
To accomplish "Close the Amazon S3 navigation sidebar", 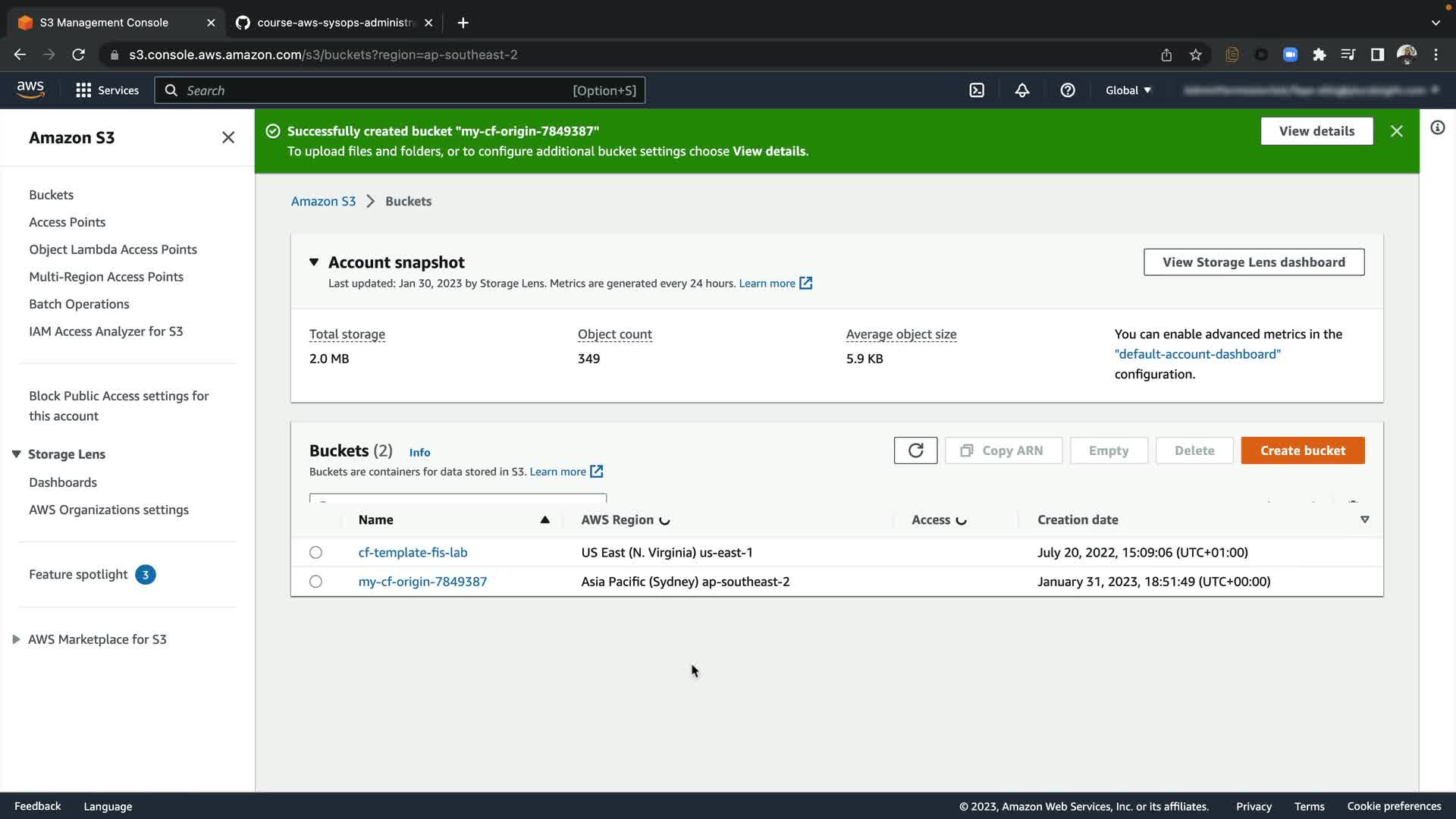I will click(228, 137).
